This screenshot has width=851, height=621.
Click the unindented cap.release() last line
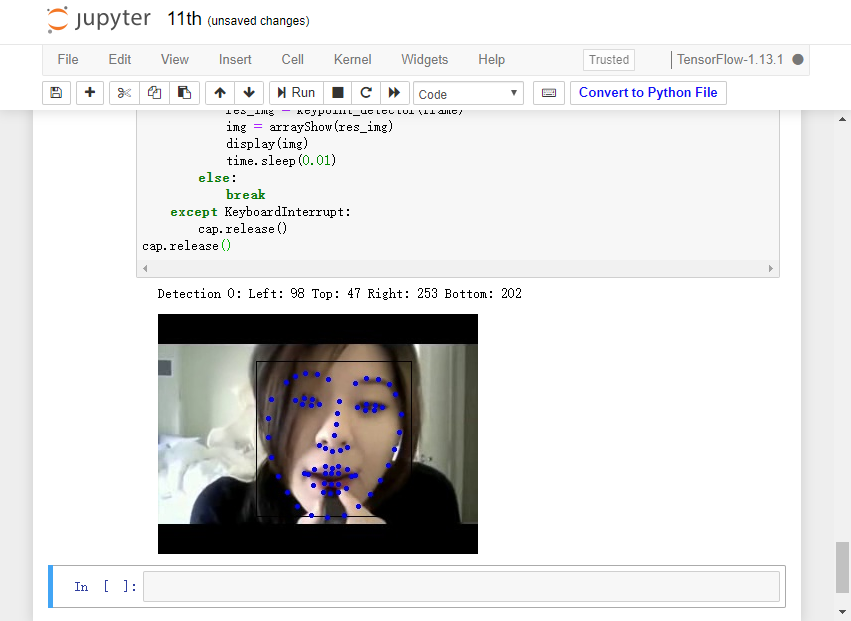(187, 246)
